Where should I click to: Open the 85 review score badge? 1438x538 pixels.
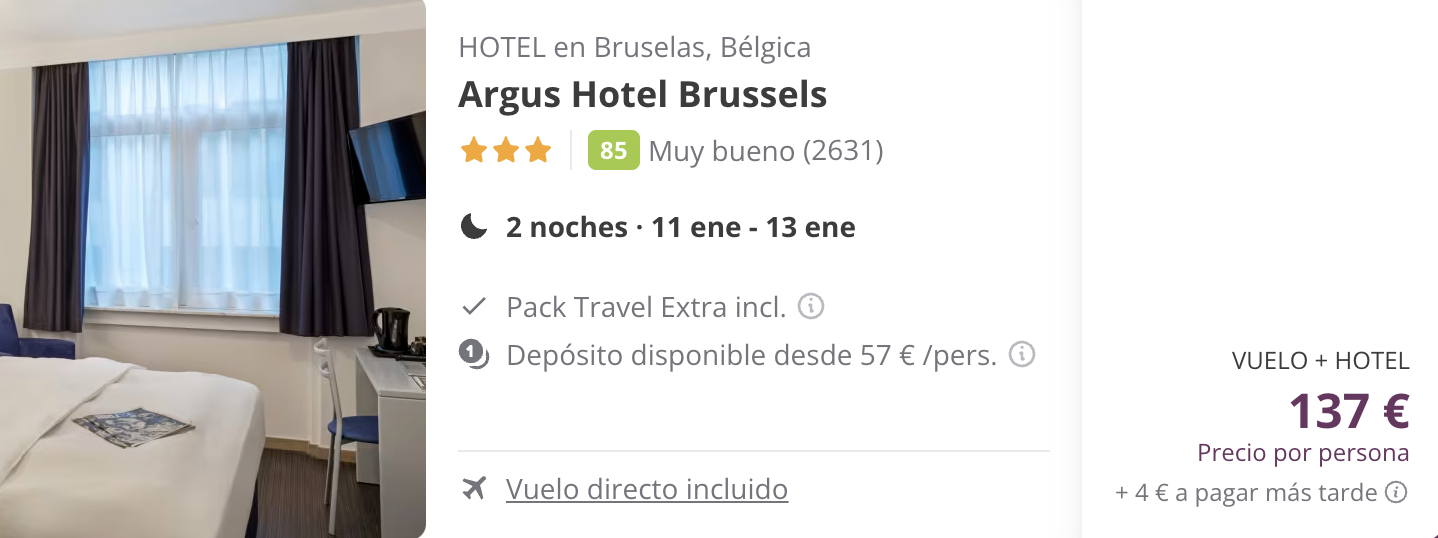point(614,150)
